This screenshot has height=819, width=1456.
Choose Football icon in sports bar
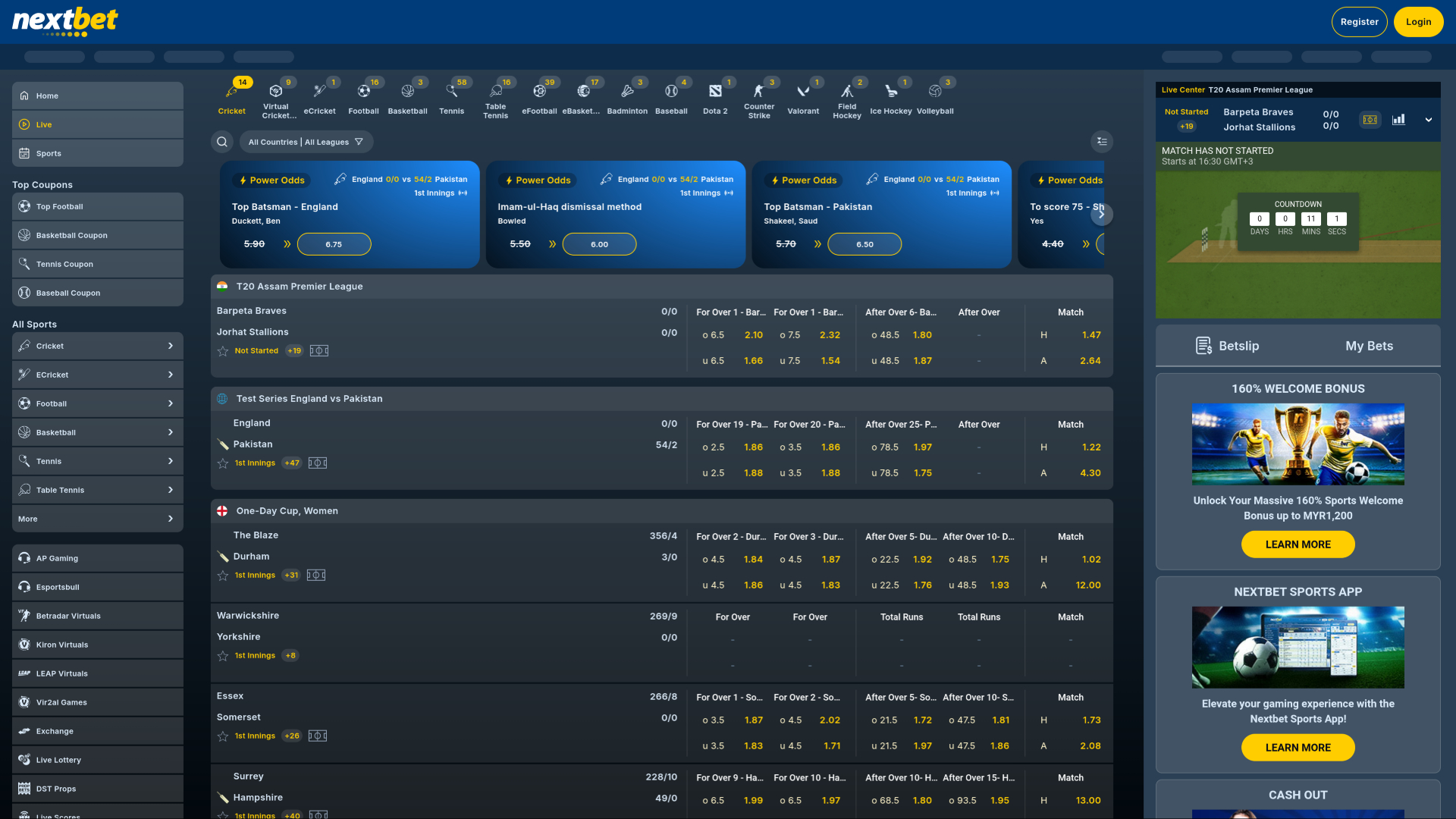click(x=364, y=99)
